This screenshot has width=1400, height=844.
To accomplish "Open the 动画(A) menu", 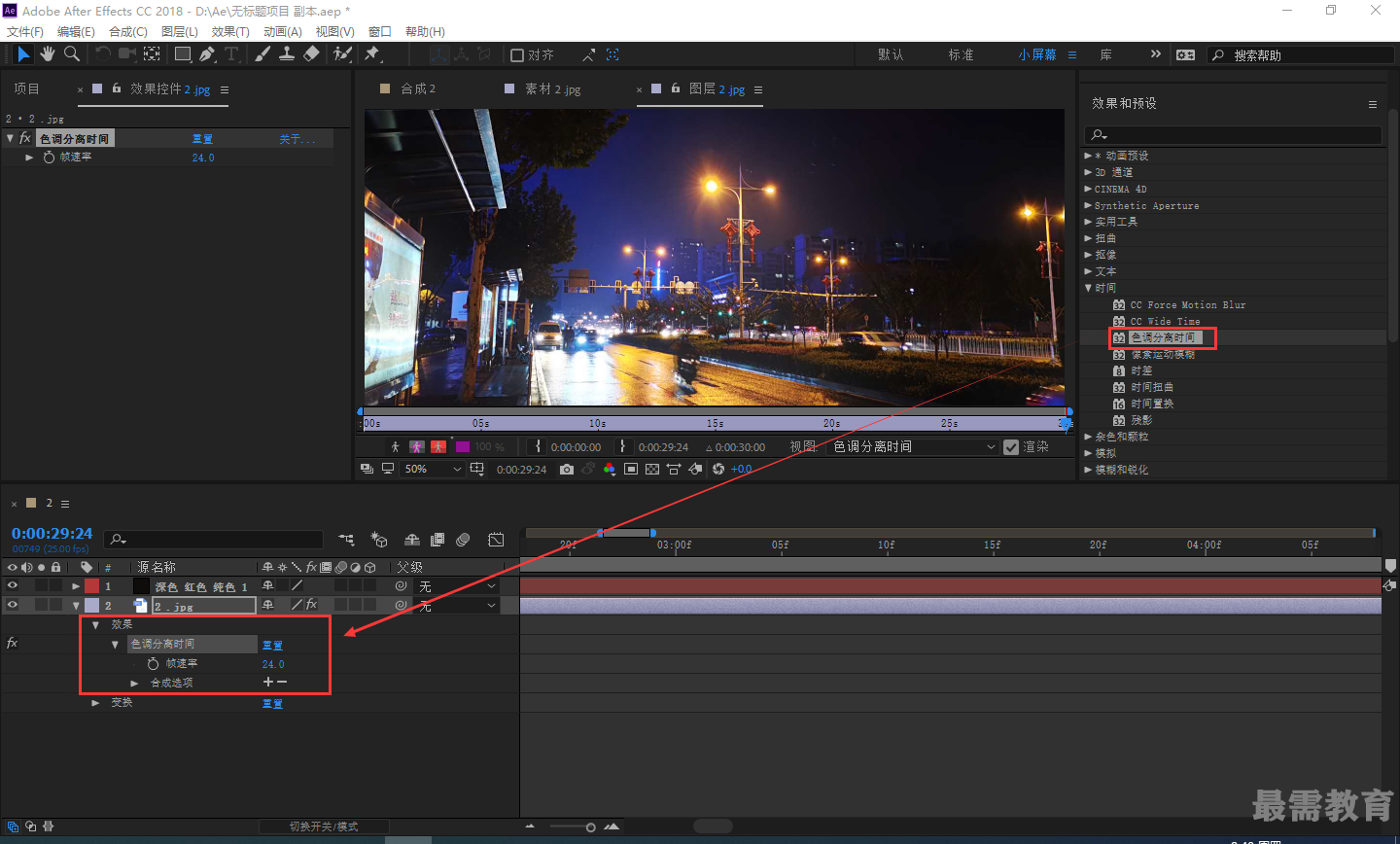I will click(283, 32).
